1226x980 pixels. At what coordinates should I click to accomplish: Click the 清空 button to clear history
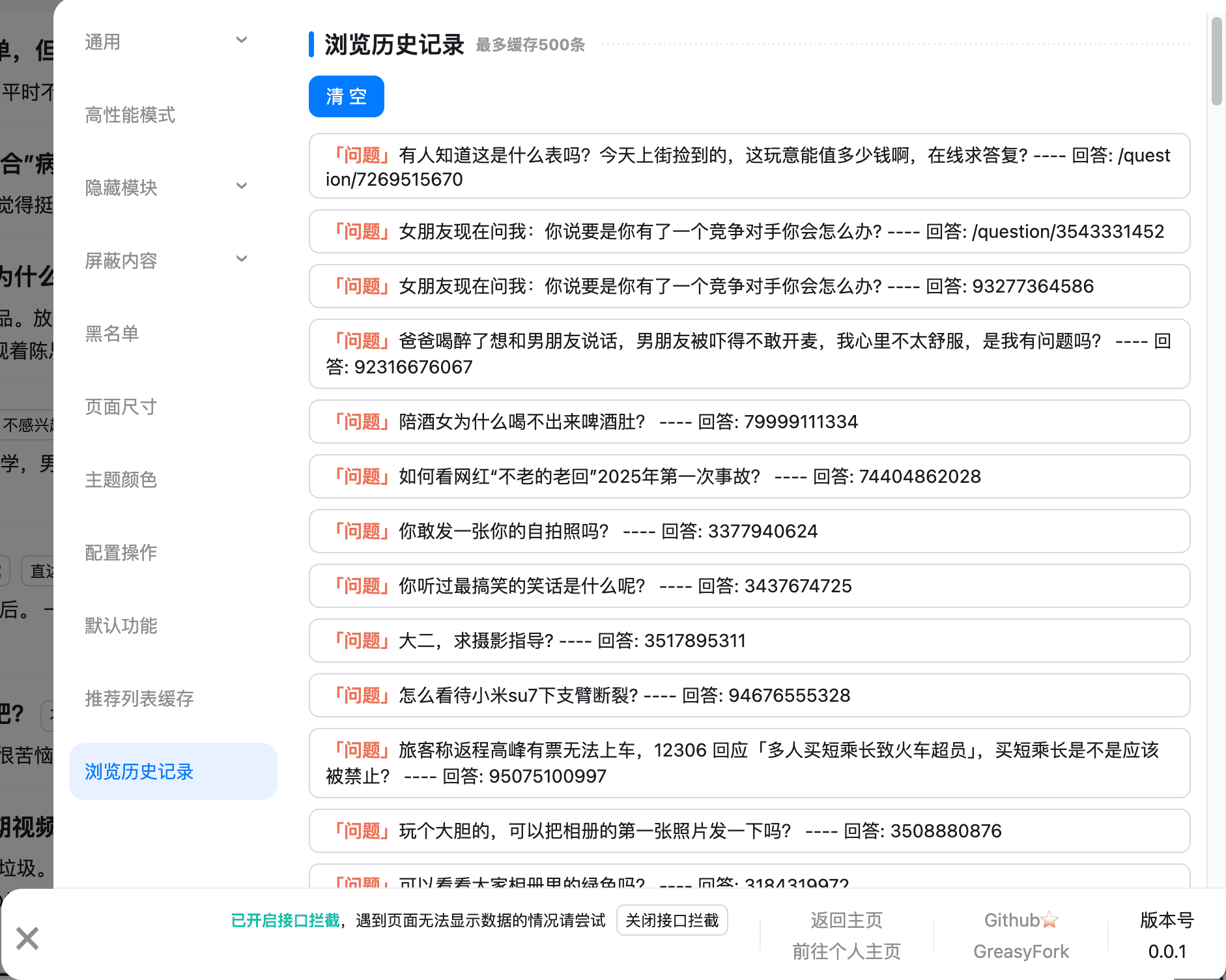pyautogui.click(x=347, y=96)
